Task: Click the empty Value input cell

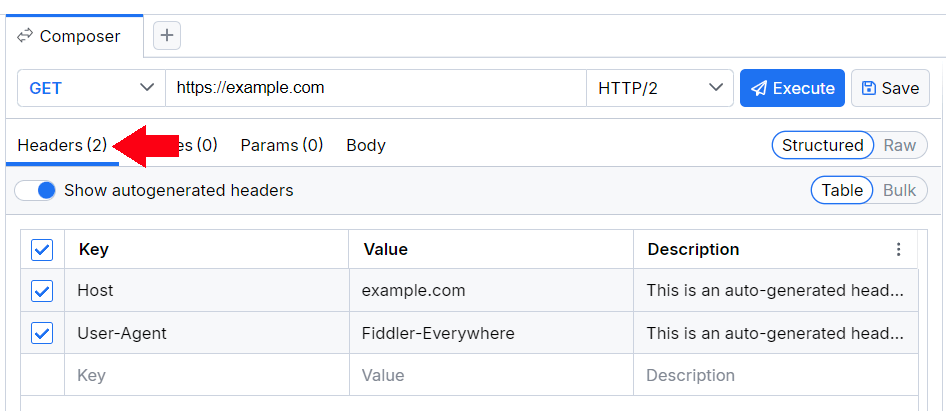Action: [x=490, y=376]
